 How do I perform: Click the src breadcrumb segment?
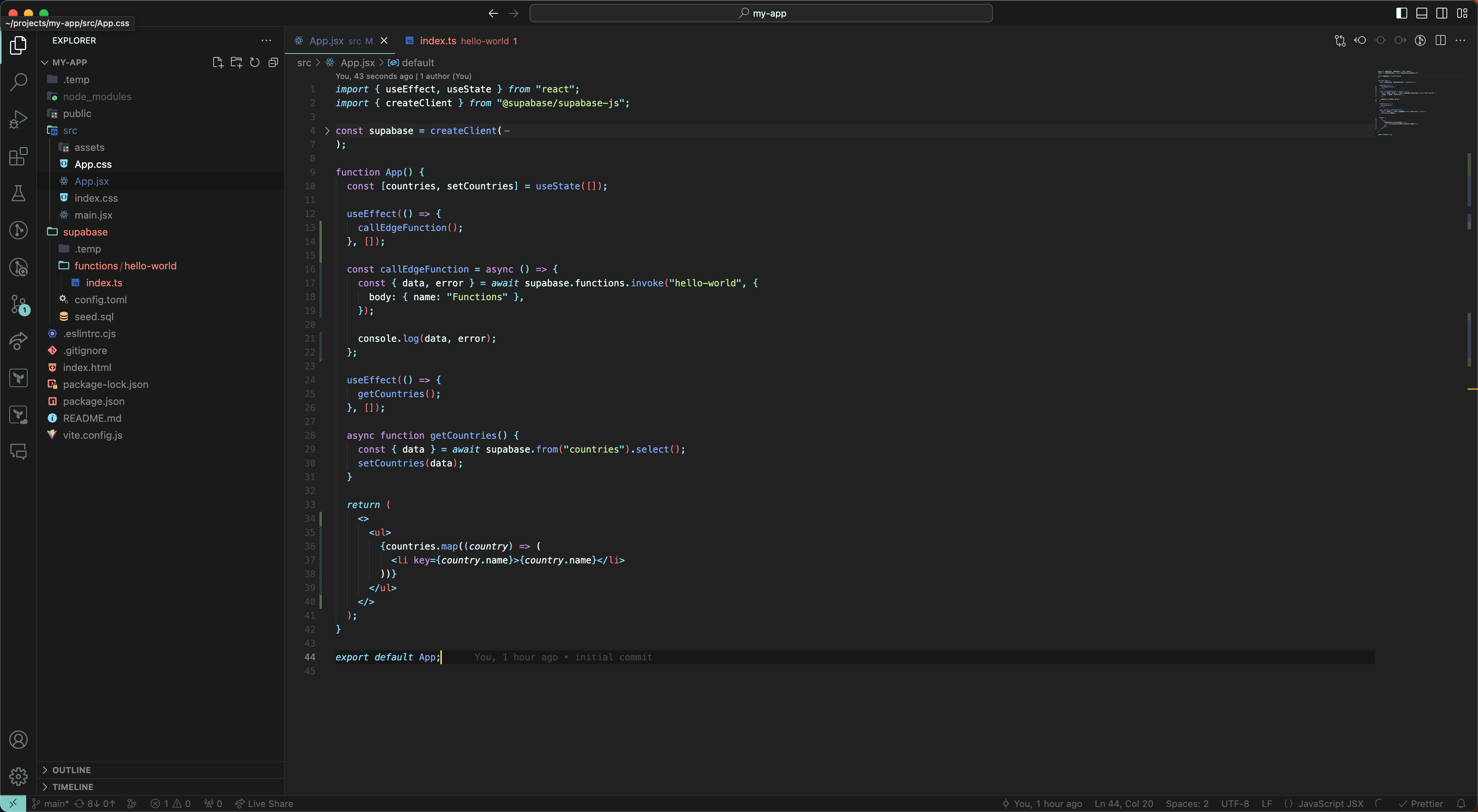click(304, 63)
